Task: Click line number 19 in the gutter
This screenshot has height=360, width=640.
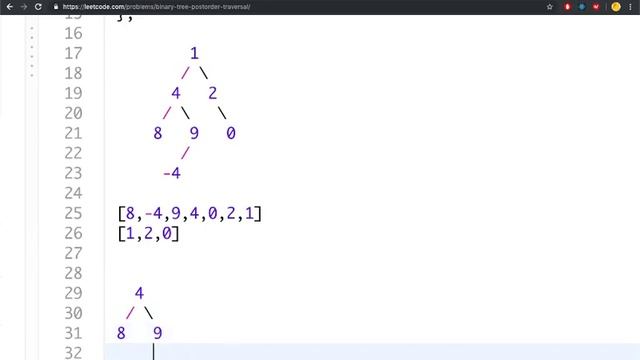Action: click(x=73, y=93)
